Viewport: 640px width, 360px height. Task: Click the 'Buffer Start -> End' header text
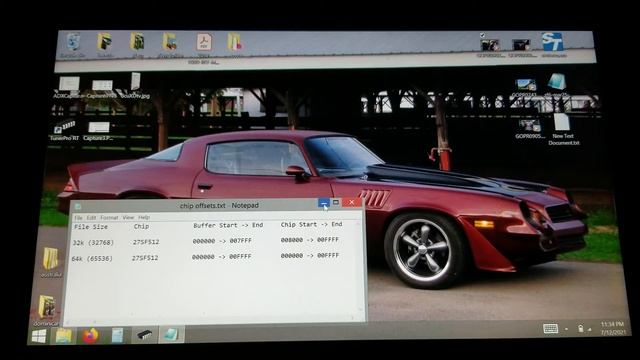[228, 225]
